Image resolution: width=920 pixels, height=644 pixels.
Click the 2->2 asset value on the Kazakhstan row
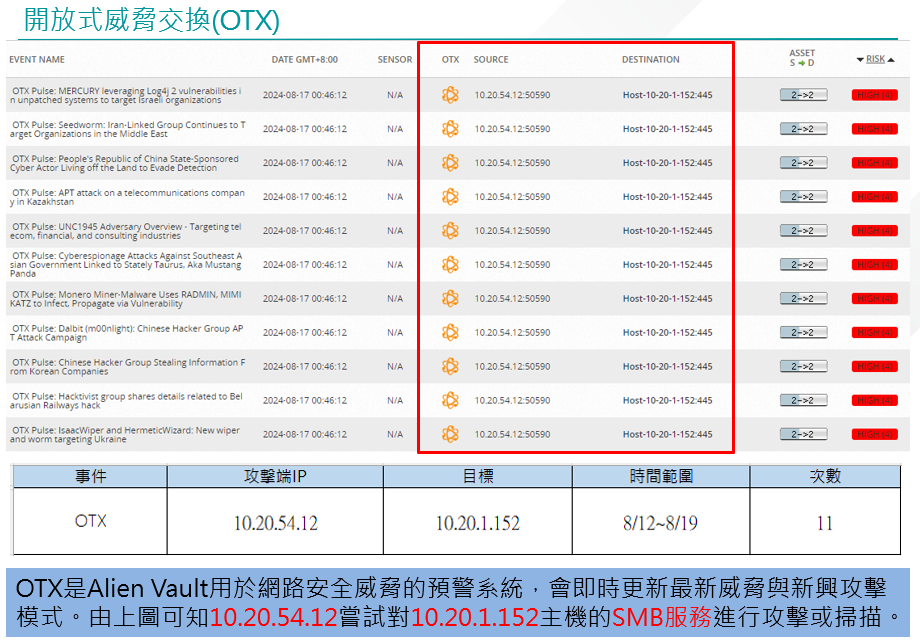tap(803, 197)
